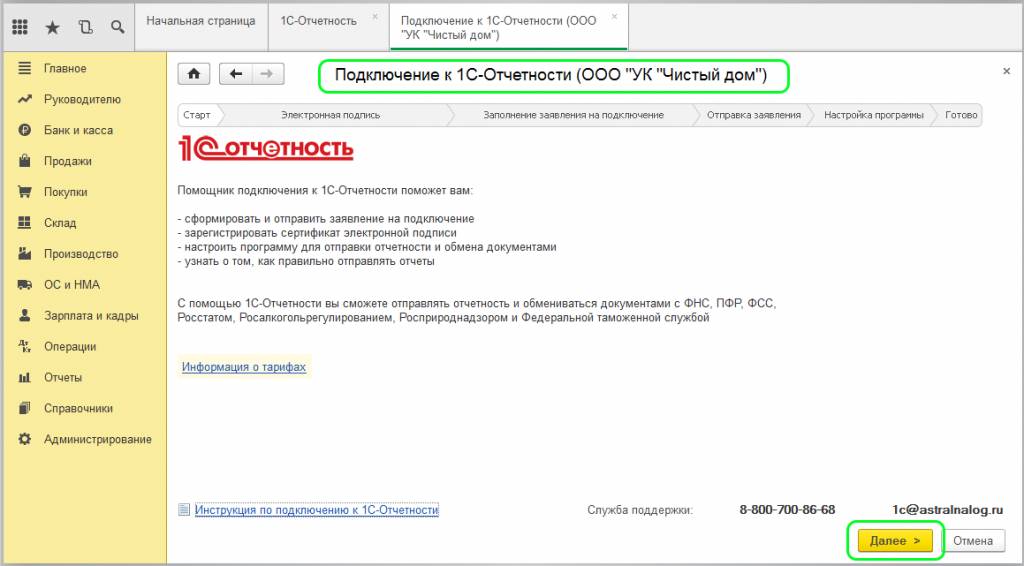Click the Администрирование gear icon
The height and width of the screenshot is (566, 1024).
tap(24, 439)
